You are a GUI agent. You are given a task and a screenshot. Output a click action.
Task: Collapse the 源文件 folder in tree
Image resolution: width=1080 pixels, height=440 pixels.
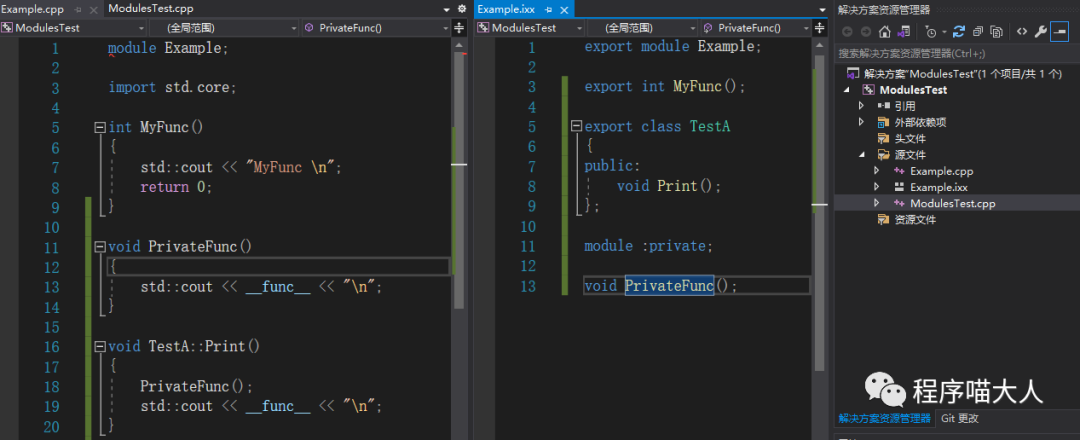pyautogui.click(x=862, y=155)
